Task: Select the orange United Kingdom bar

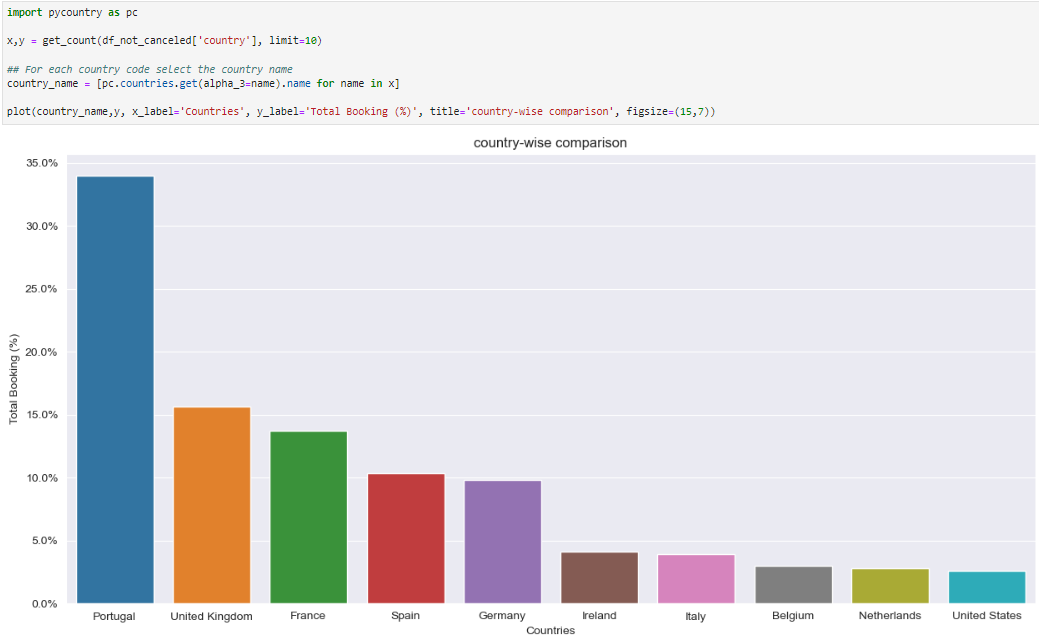Action: pyautogui.click(x=212, y=505)
